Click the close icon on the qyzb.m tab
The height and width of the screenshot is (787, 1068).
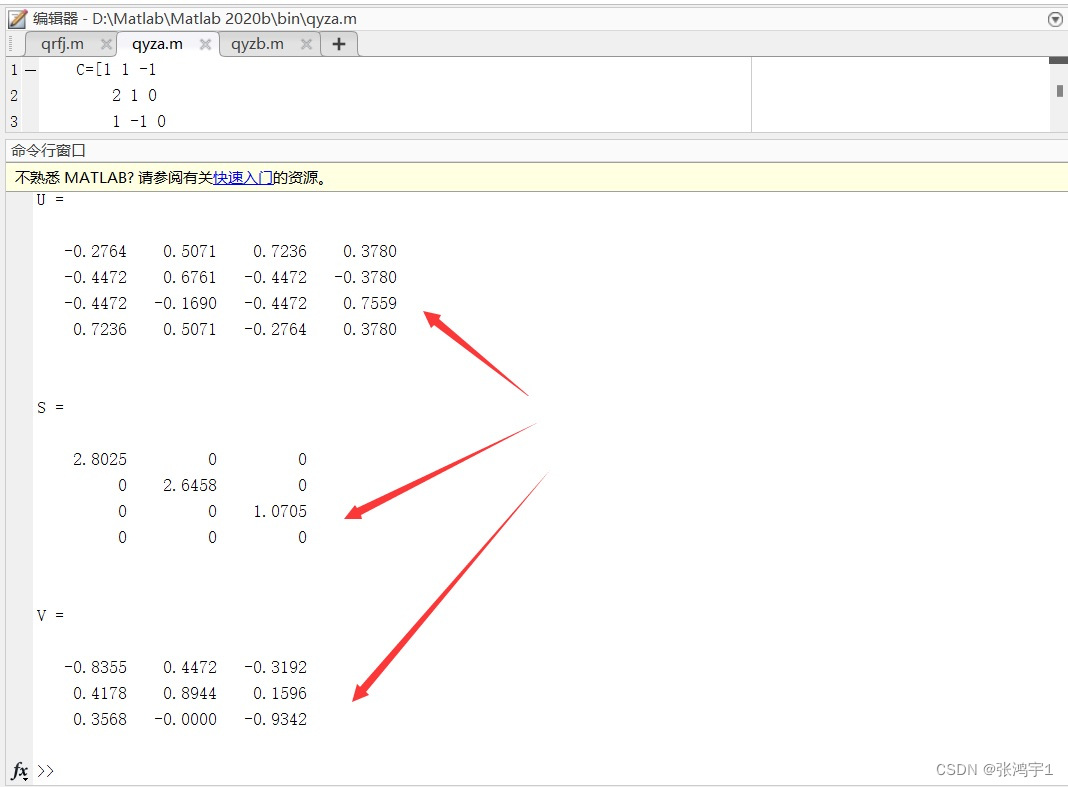pyautogui.click(x=305, y=43)
